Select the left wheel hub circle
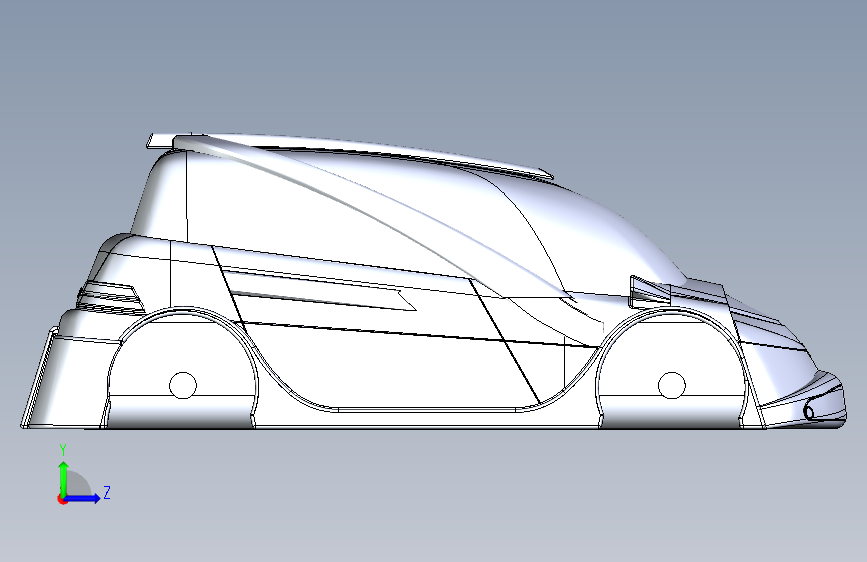The height and width of the screenshot is (562, 867). coord(183,385)
